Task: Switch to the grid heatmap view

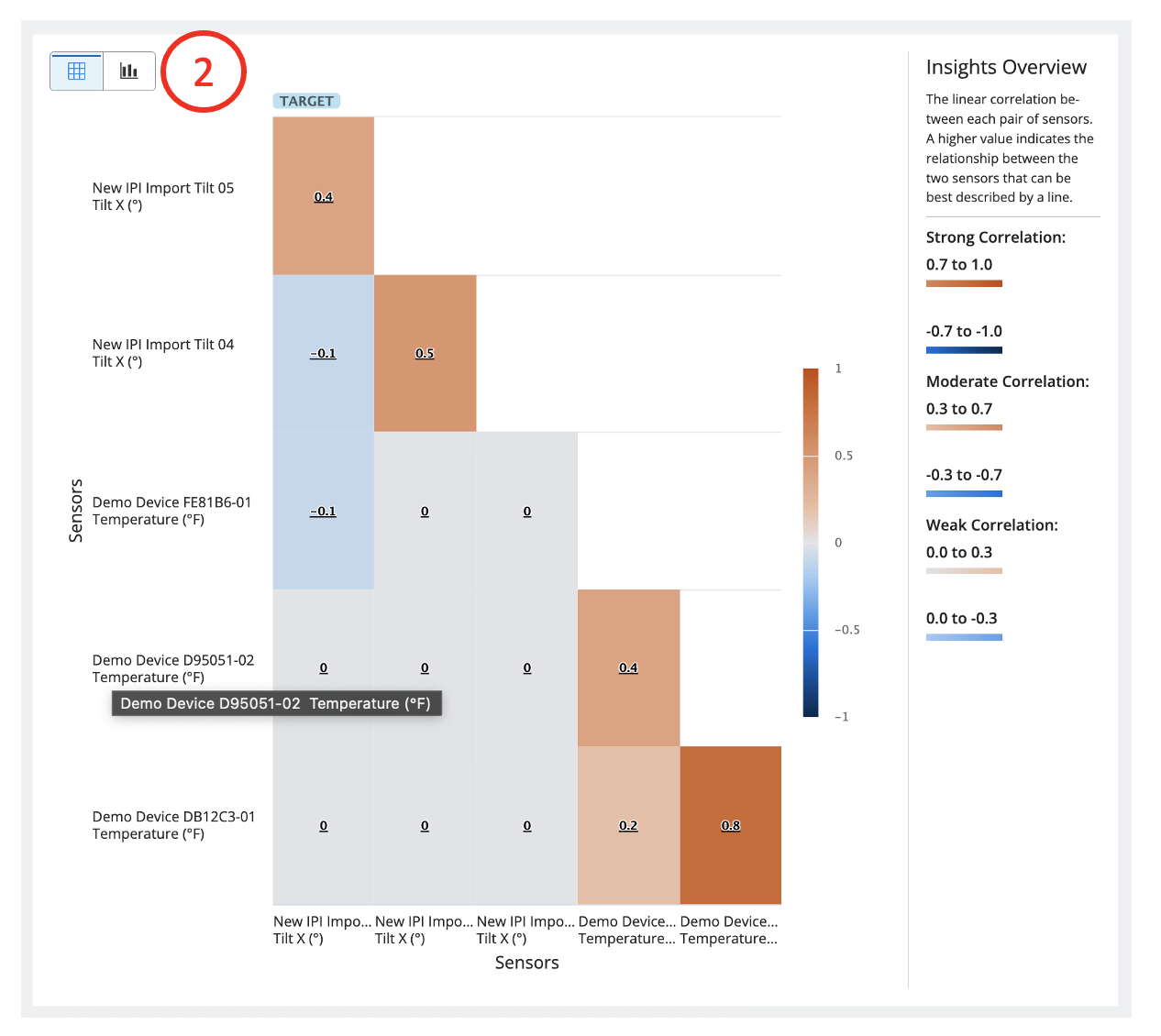Action: 77,72
